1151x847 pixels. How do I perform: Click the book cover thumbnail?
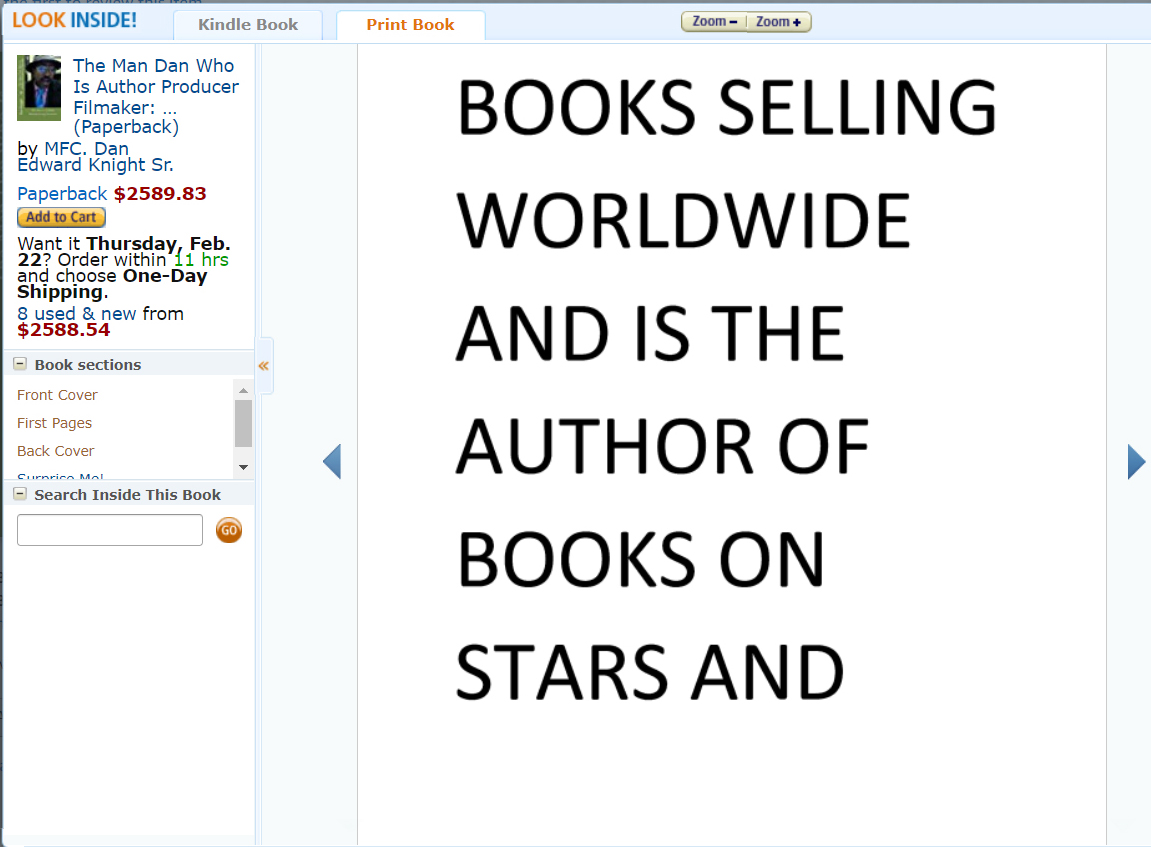(39, 88)
